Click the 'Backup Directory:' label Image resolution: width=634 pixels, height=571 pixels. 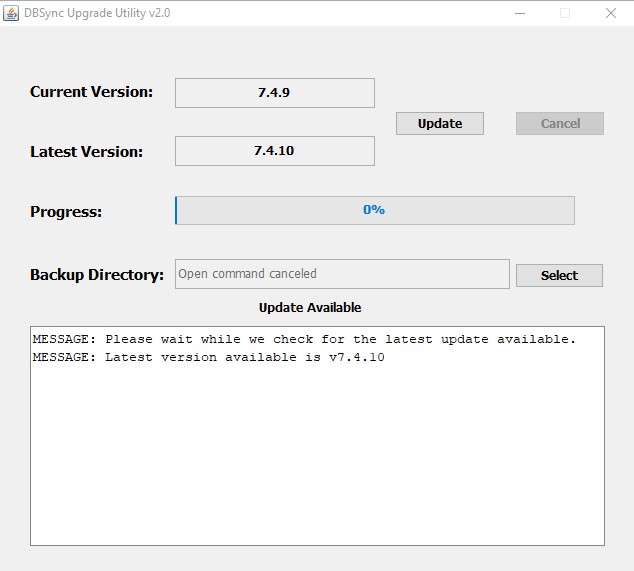97,275
